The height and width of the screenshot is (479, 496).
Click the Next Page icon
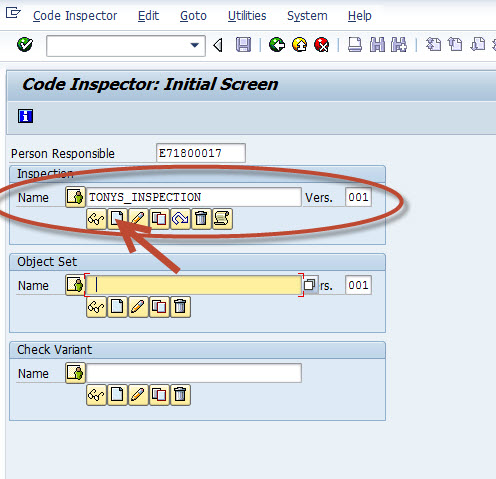477,45
